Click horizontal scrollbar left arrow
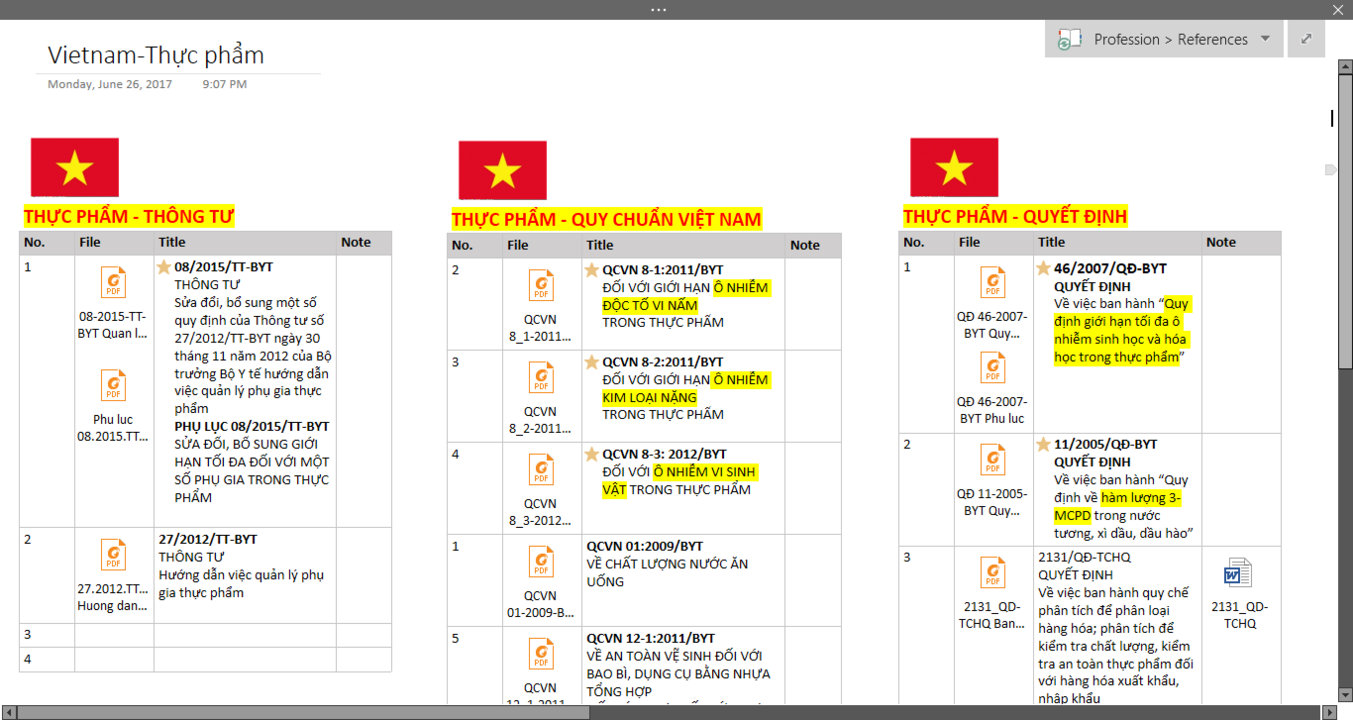 click(x=9, y=712)
